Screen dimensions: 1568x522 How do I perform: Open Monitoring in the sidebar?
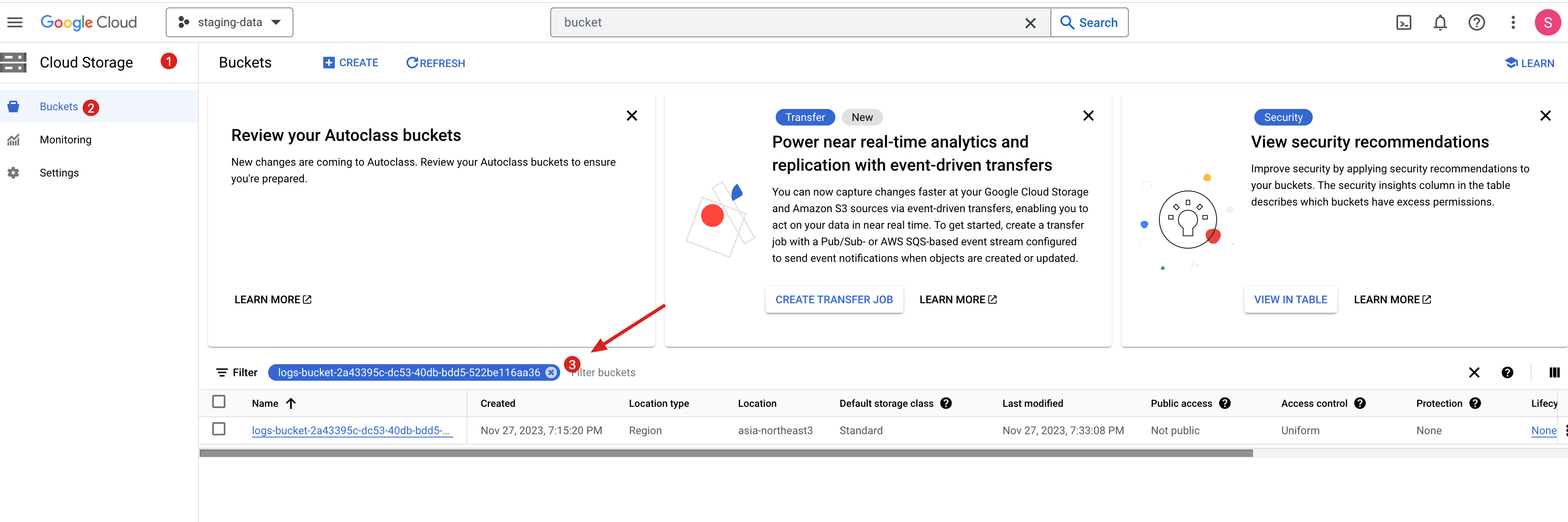66,139
